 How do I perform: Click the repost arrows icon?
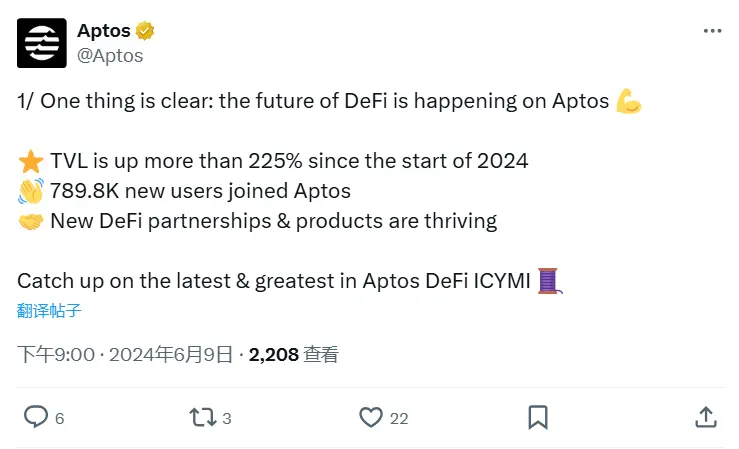pyautogui.click(x=203, y=417)
